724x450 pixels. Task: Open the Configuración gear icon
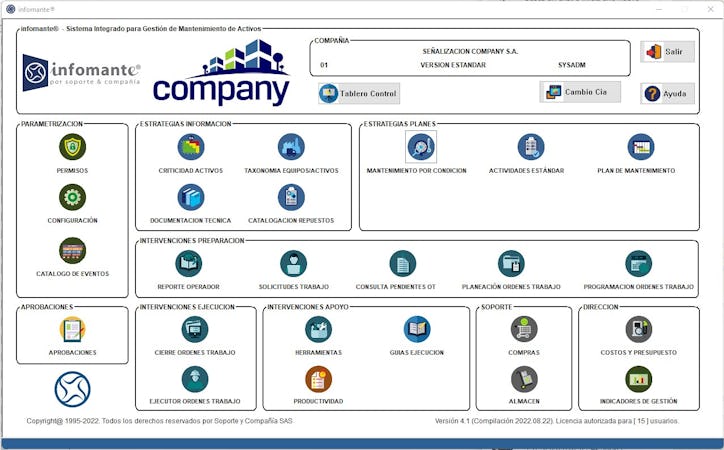click(x=72, y=197)
